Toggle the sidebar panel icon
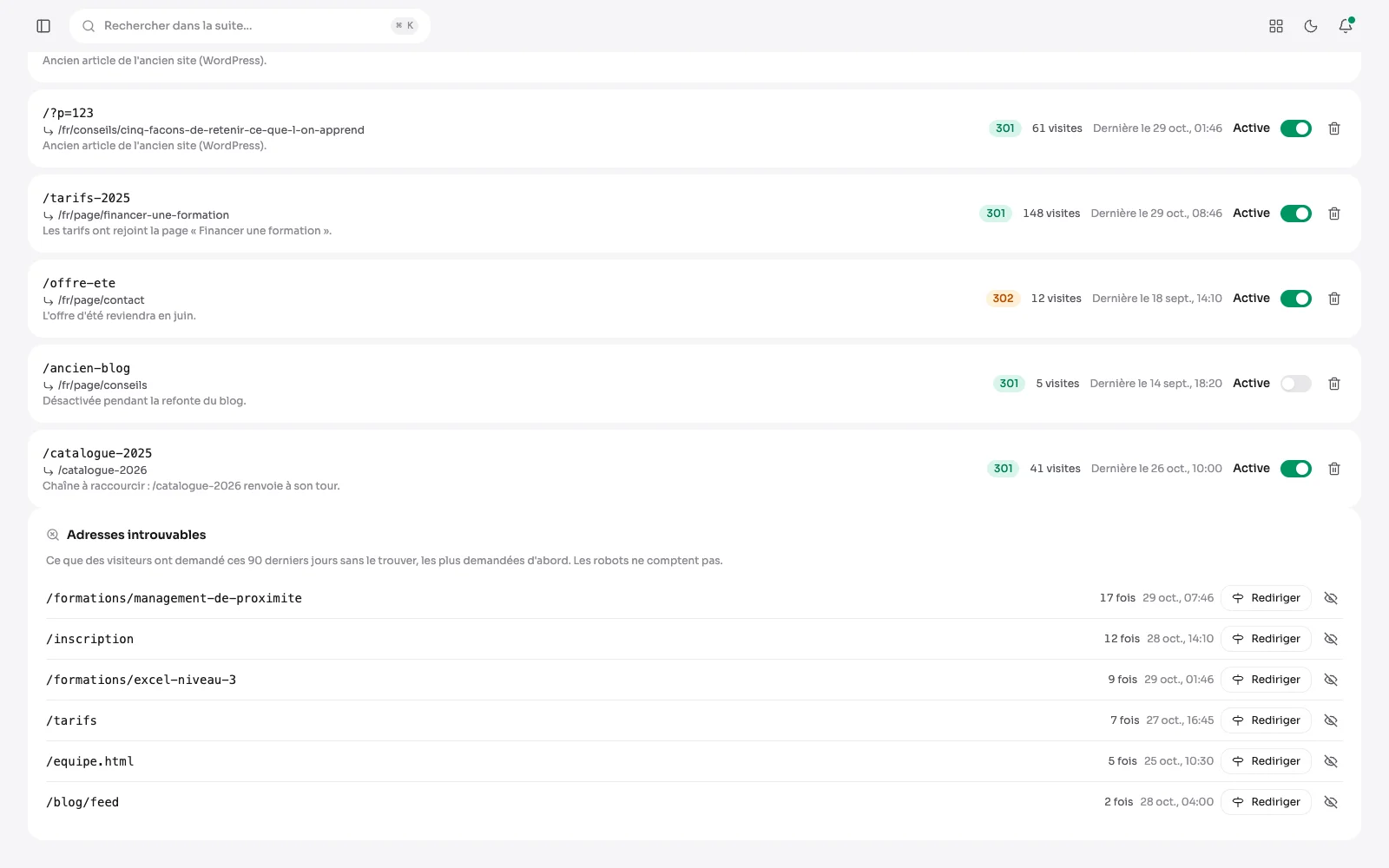This screenshot has width=1389, height=868. (x=43, y=26)
